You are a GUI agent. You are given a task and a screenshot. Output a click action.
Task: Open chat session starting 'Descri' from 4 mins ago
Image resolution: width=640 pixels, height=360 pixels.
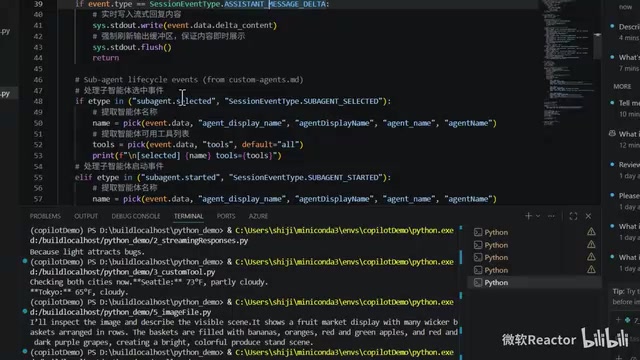click(x=624, y=32)
